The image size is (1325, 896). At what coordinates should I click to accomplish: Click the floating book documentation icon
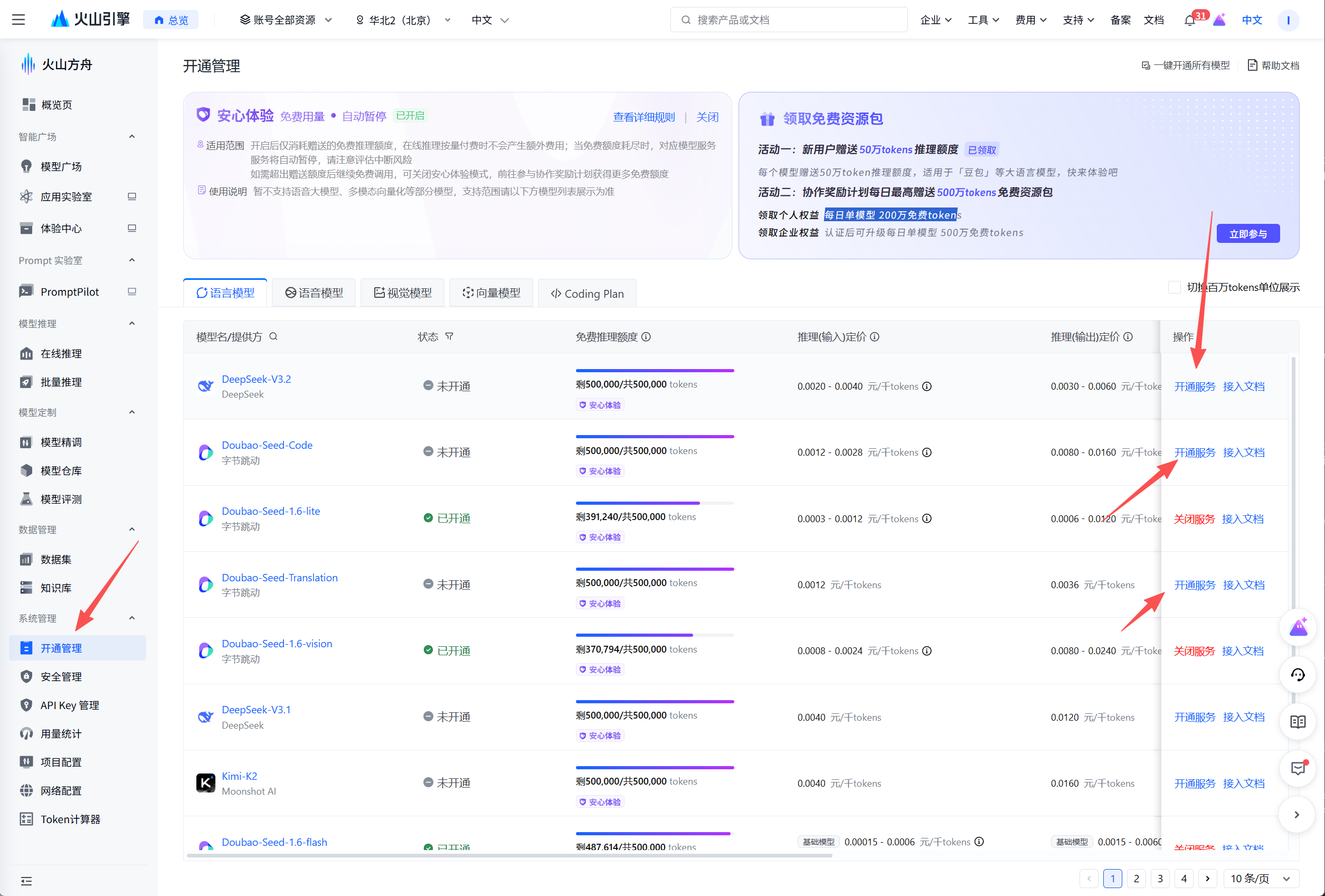point(1298,722)
